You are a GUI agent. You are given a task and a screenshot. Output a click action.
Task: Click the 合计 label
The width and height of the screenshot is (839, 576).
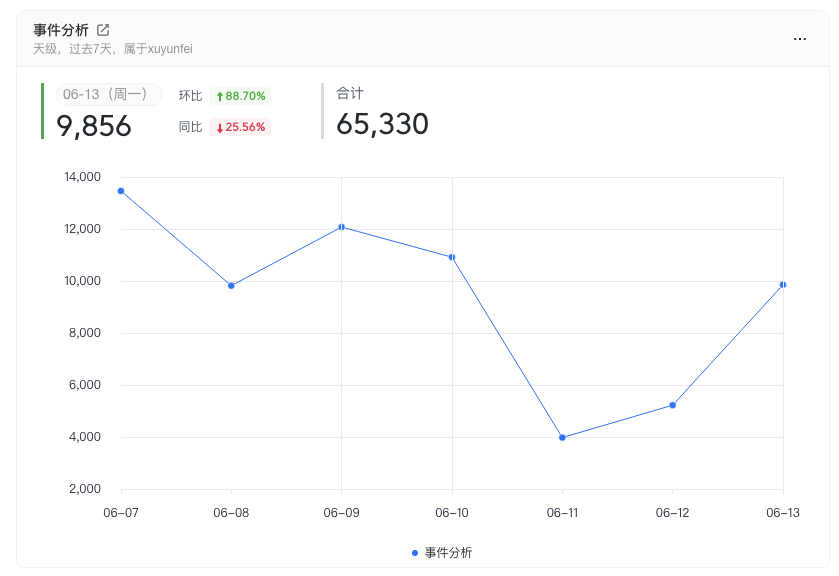[x=350, y=93]
